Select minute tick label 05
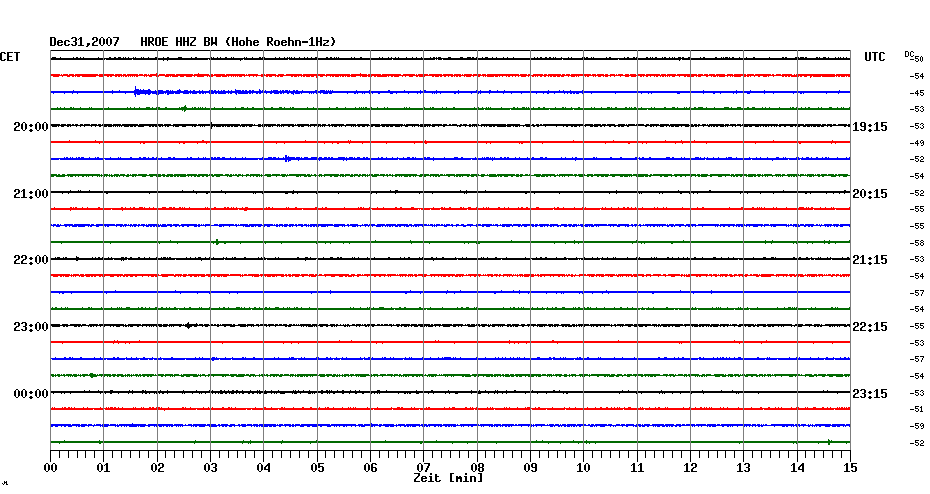 (317, 468)
